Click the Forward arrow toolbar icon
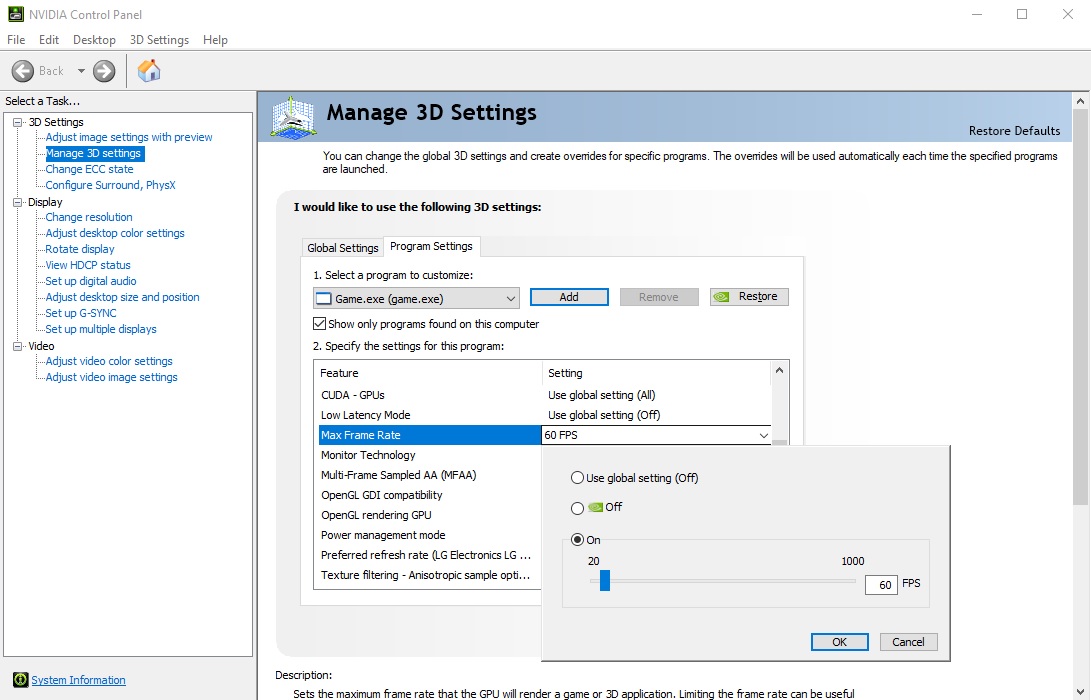 pyautogui.click(x=104, y=71)
